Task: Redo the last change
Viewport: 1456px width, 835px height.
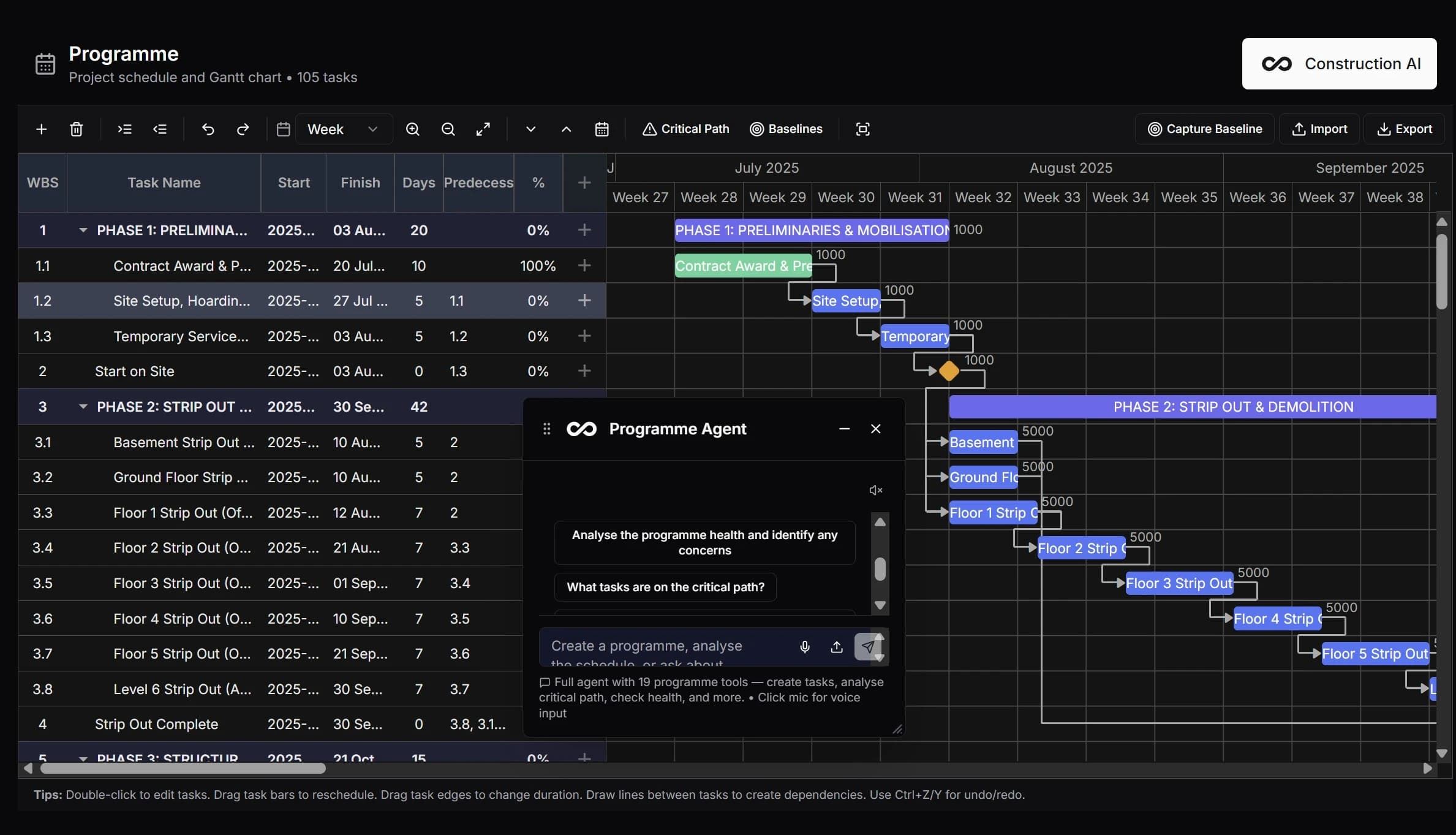Action: tap(243, 129)
